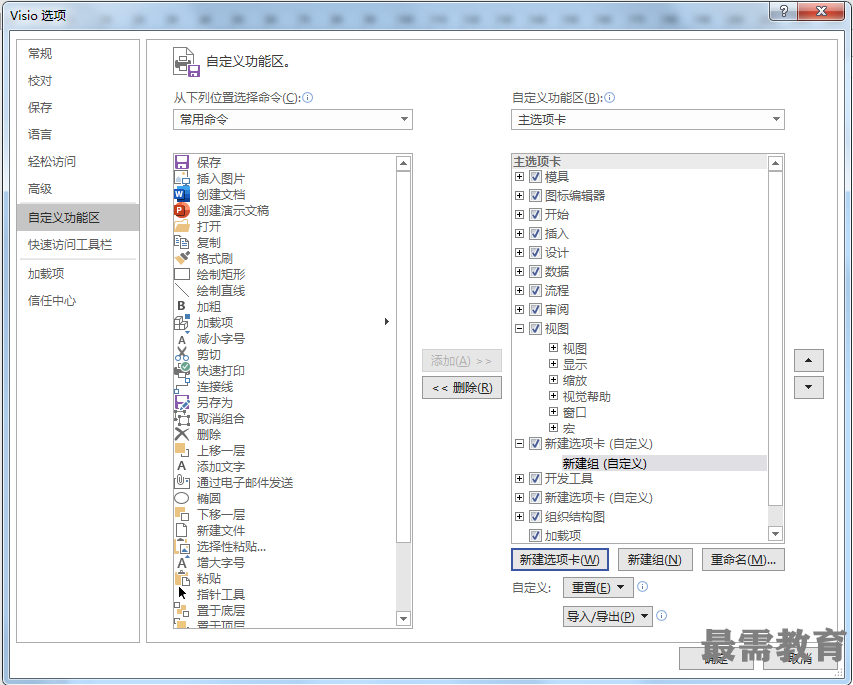Open the 重置 dropdown button
853x685 pixels.
[598, 588]
